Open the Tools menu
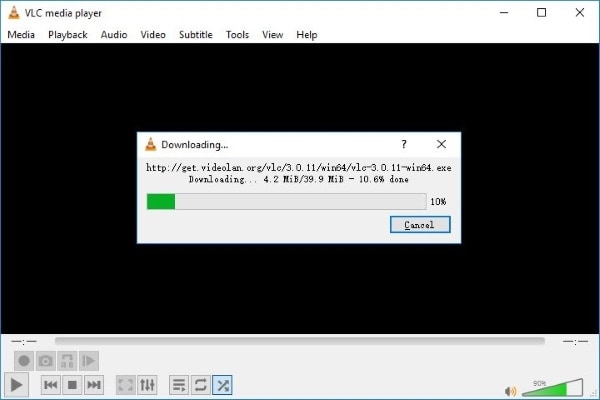The width and height of the screenshot is (600, 400). [237, 35]
